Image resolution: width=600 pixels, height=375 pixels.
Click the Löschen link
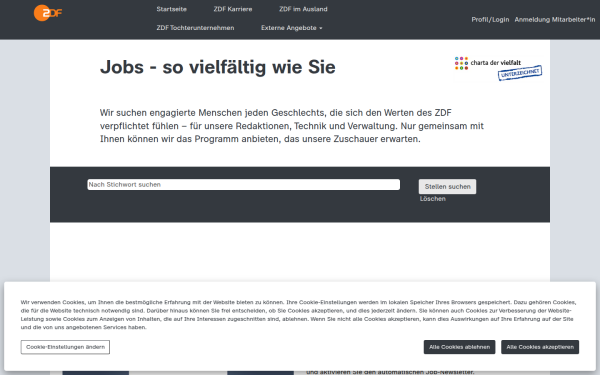click(x=432, y=199)
